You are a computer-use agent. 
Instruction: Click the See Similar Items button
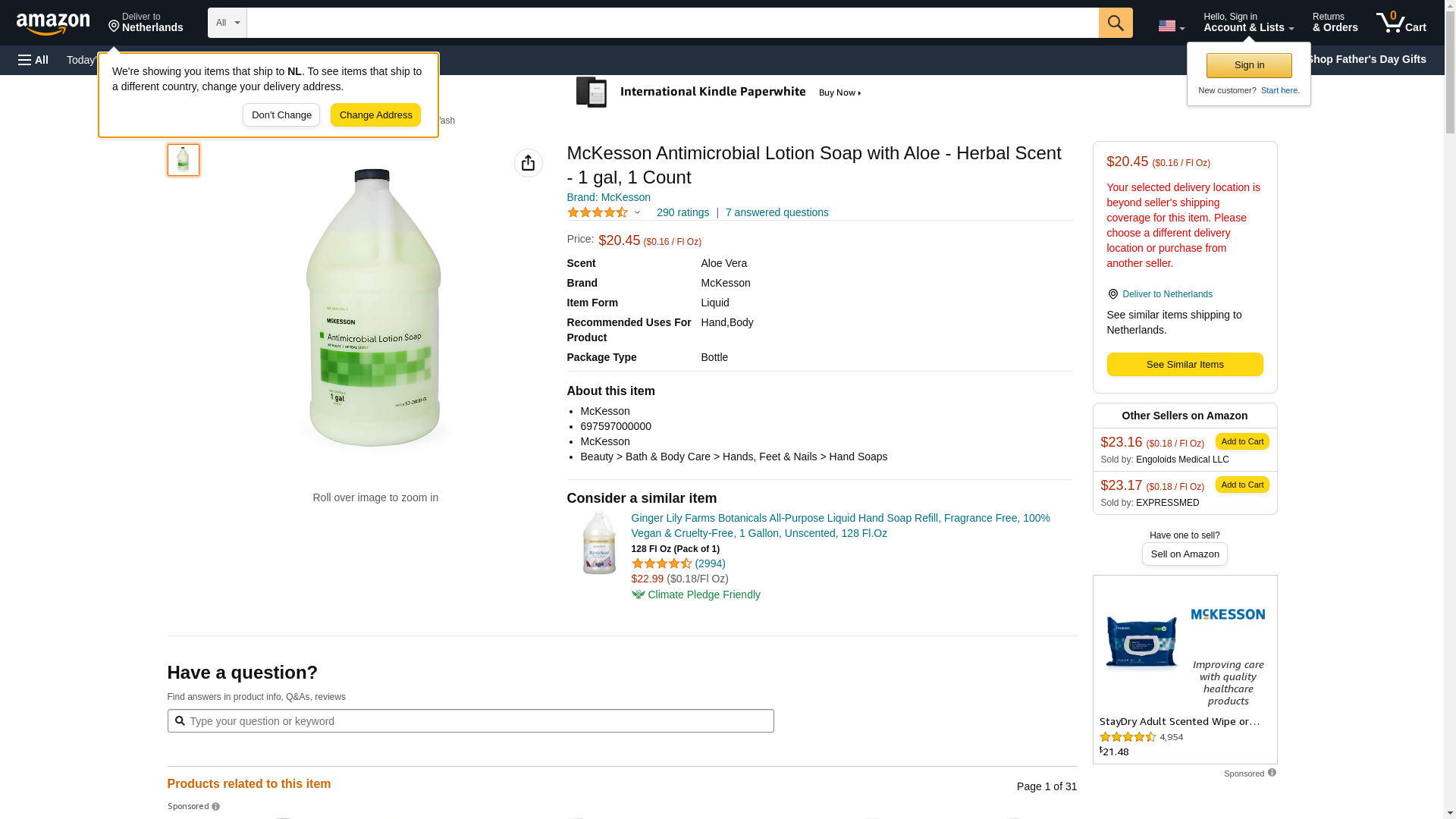point(1185,365)
